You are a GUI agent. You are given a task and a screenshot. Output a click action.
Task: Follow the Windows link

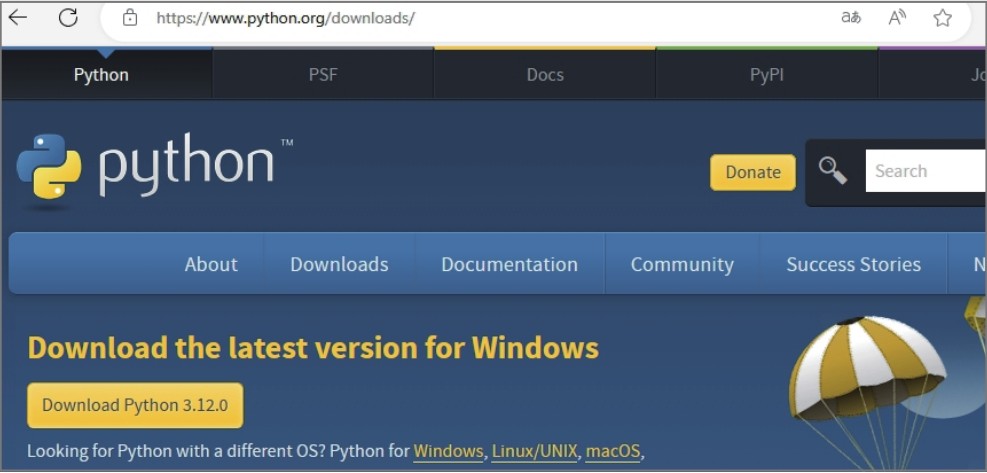coord(448,452)
